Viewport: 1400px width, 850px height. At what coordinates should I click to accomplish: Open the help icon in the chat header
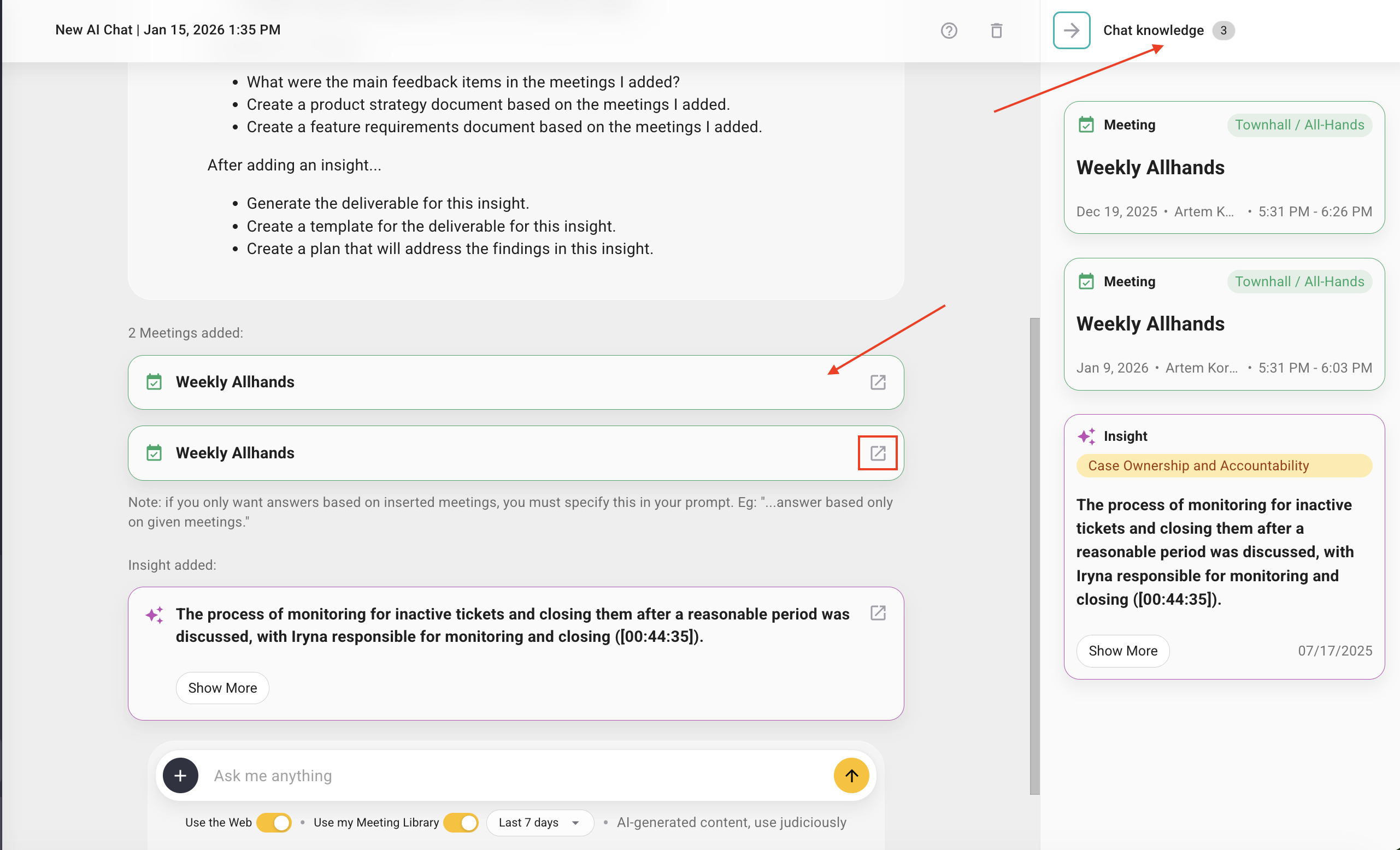pyautogui.click(x=949, y=31)
